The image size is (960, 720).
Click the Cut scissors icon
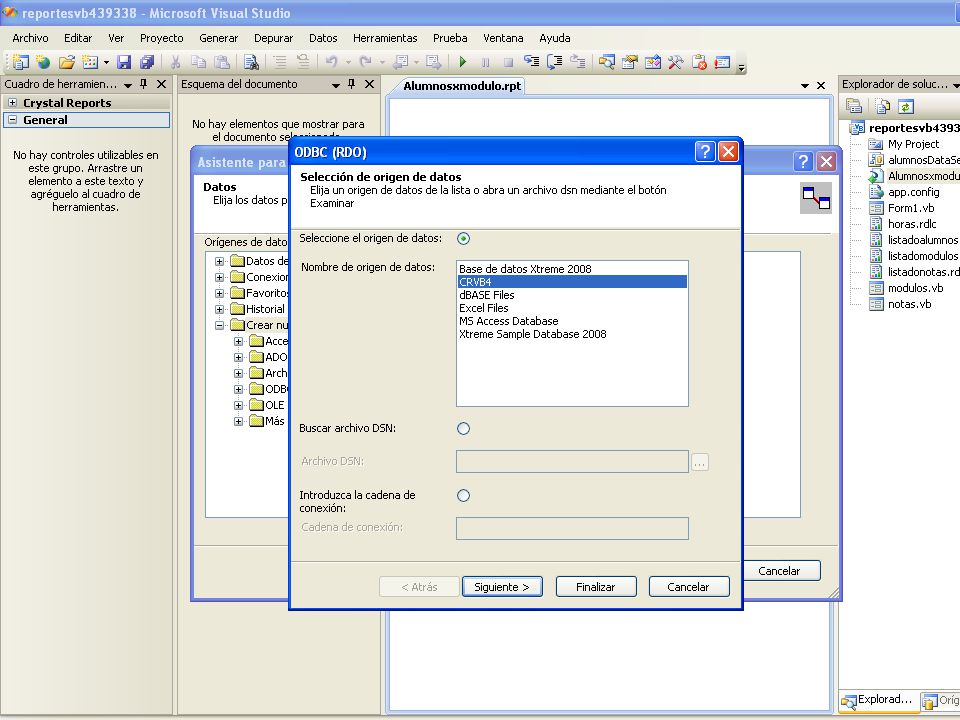pos(176,62)
